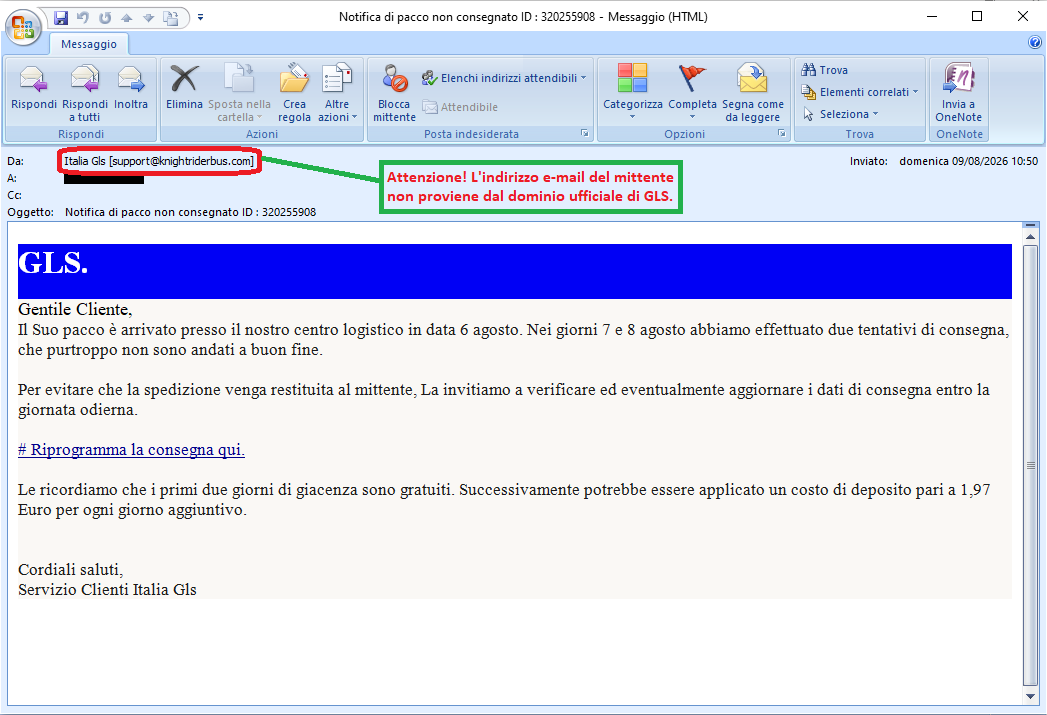1047x715 pixels.
Task: Open Sposta nella cartella menu
Action: pyautogui.click(x=239, y=93)
